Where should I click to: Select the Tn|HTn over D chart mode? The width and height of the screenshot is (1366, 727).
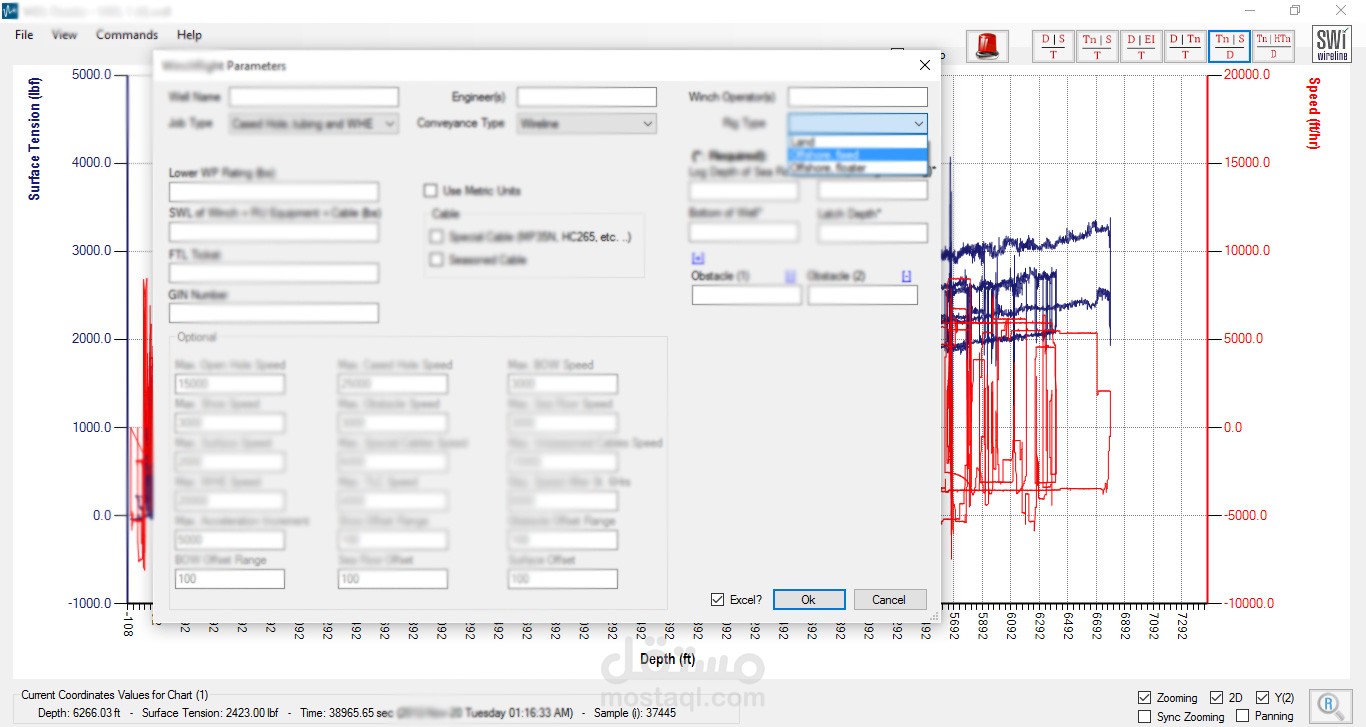click(x=1273, y=47)
